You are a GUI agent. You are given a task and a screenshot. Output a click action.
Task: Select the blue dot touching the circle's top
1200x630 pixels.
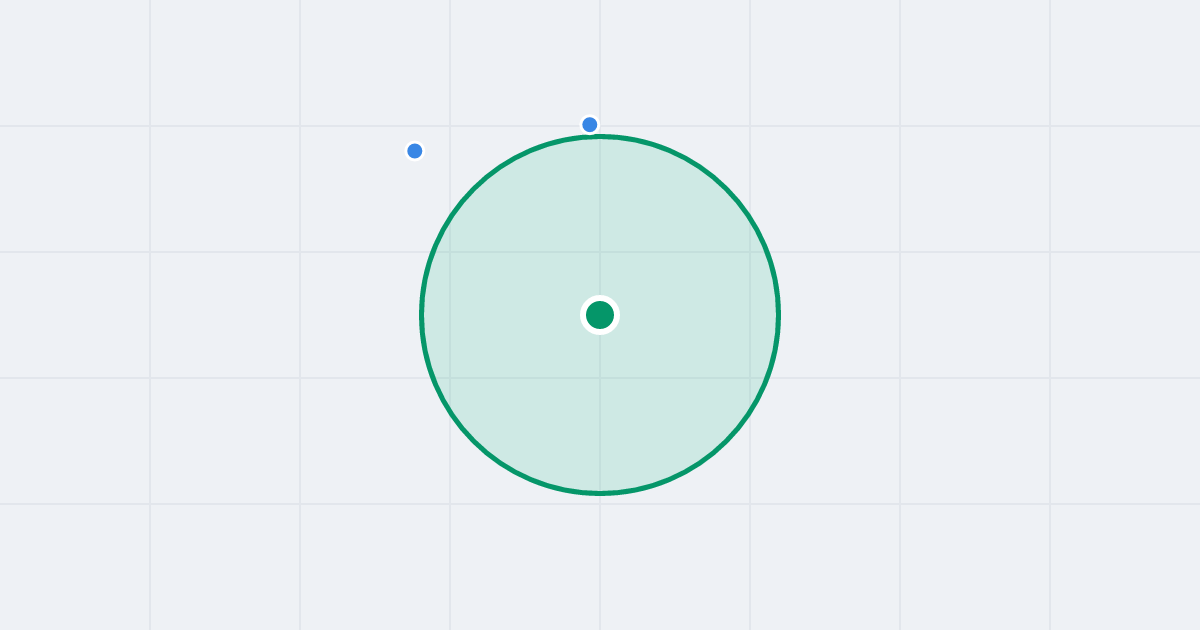coord(590,125)
